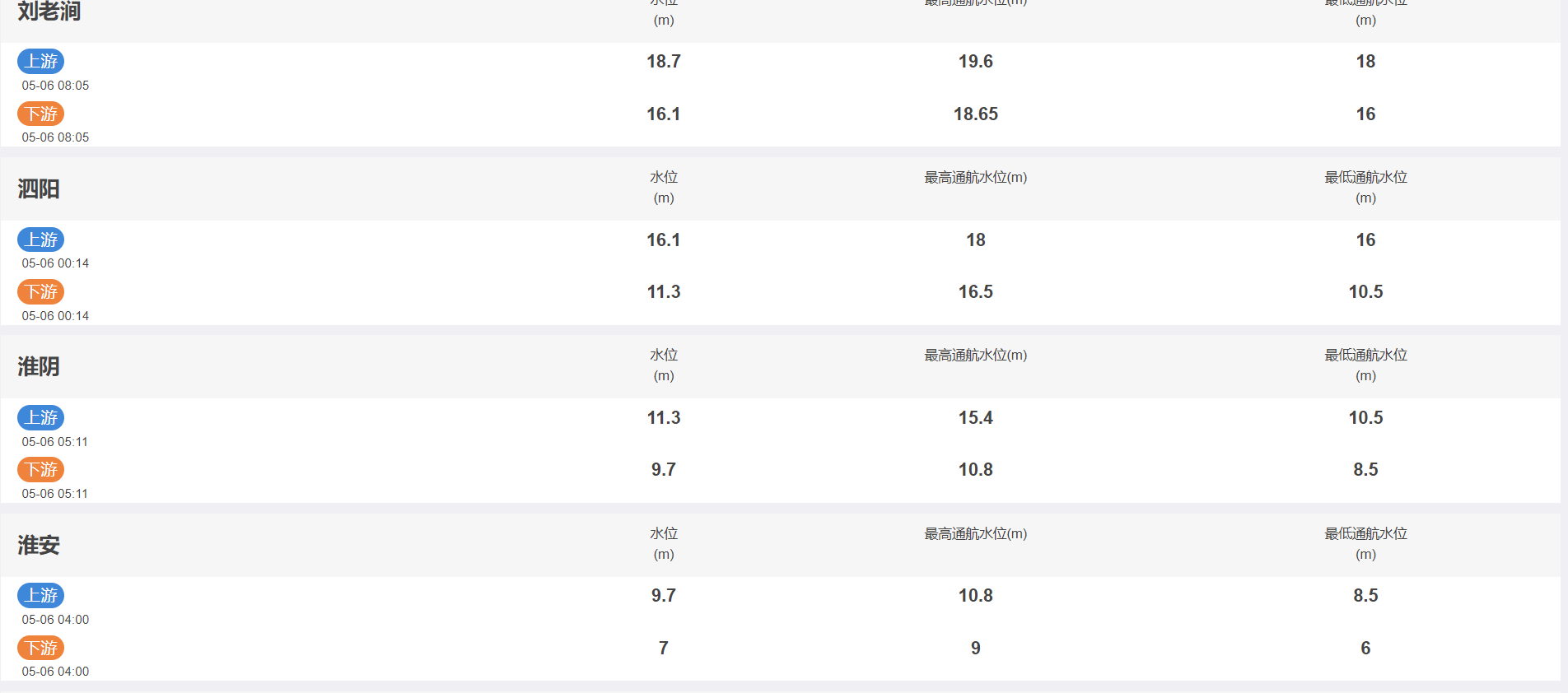Select the 淮安 station heading
This screenshot has height=693, width=1568.
pos(39,546)
